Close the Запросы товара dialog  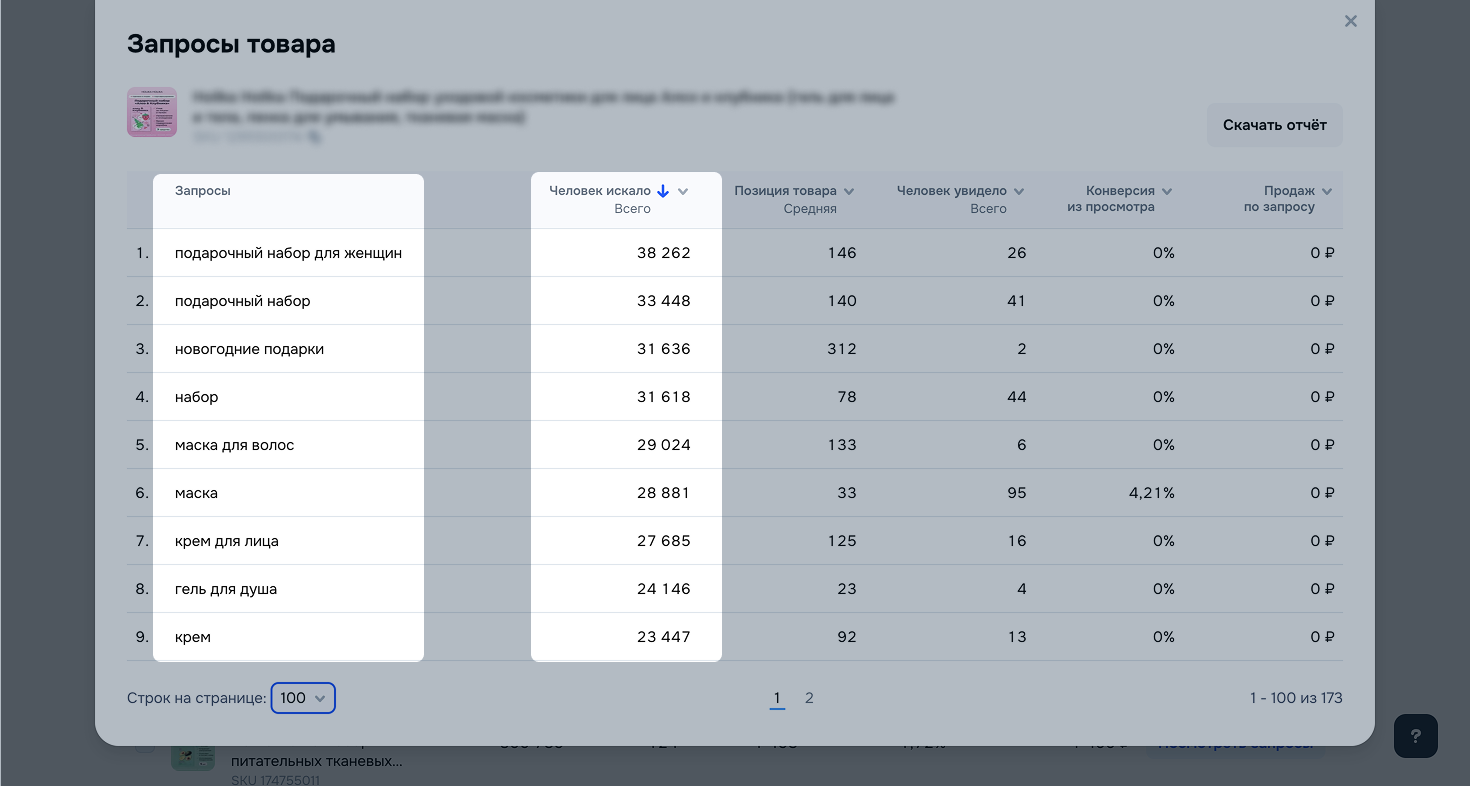(1350, 21)
